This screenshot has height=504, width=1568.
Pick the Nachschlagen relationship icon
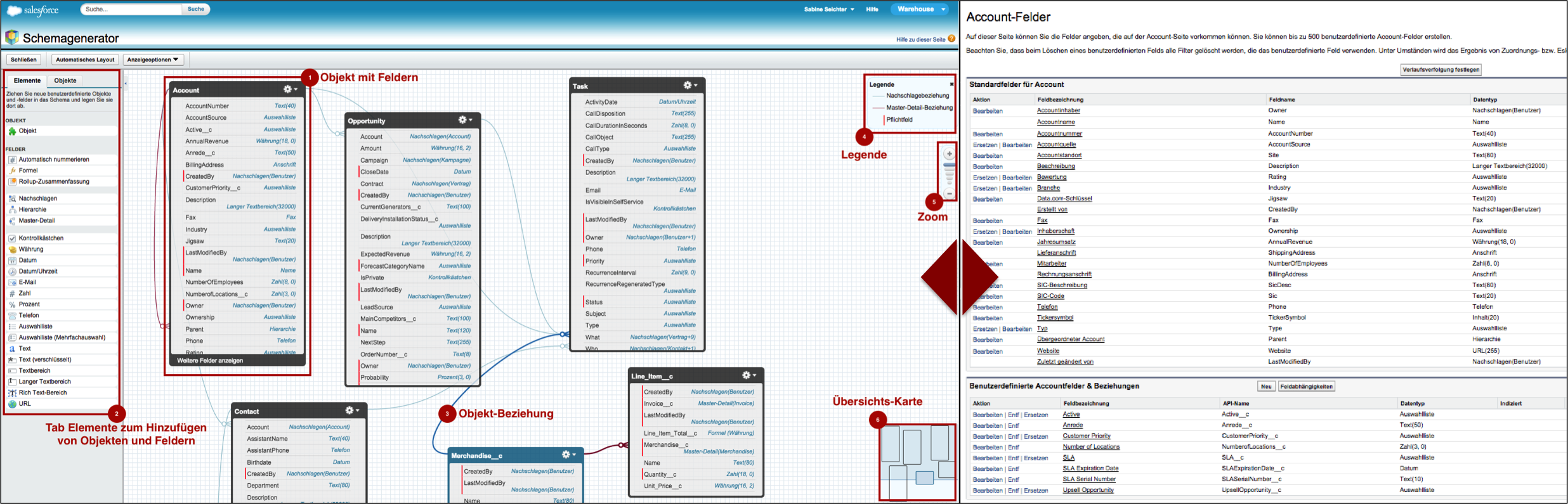tap(12, 198)
